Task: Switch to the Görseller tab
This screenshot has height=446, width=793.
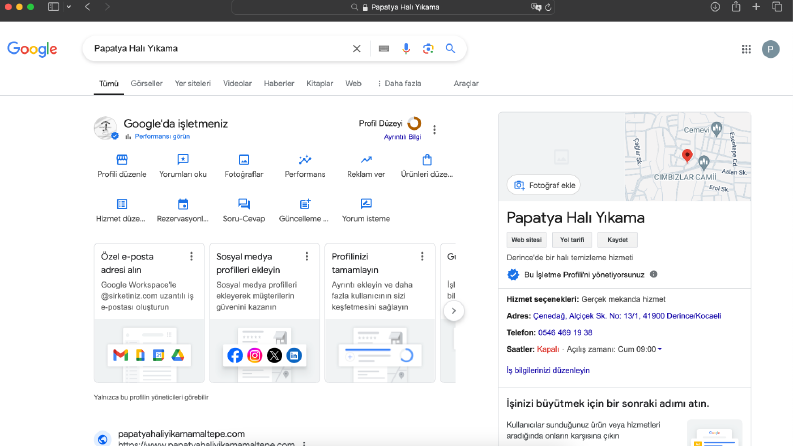Action: (x=147, y=83)
